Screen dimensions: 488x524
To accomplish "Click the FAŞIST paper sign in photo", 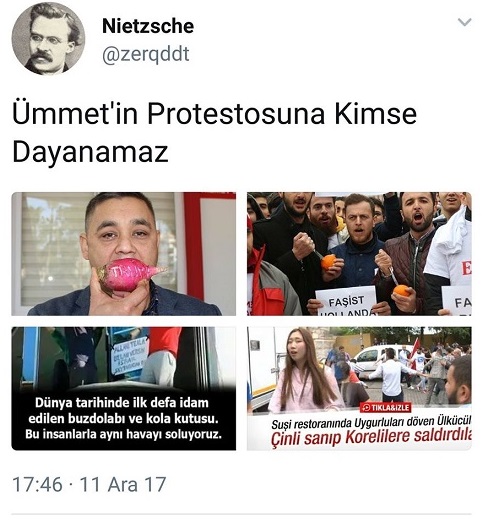I will [x=346, y=301].
